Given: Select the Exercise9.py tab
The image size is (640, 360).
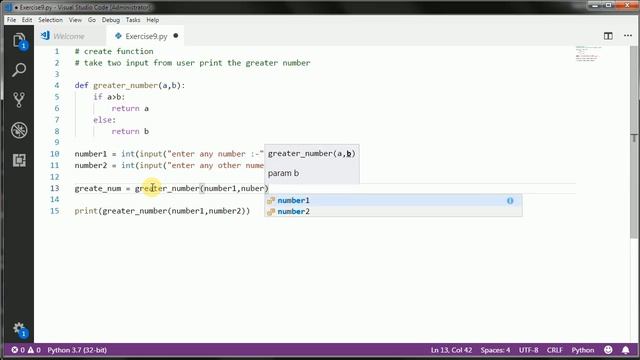Looking at the screenshot, I should (145, 36).
